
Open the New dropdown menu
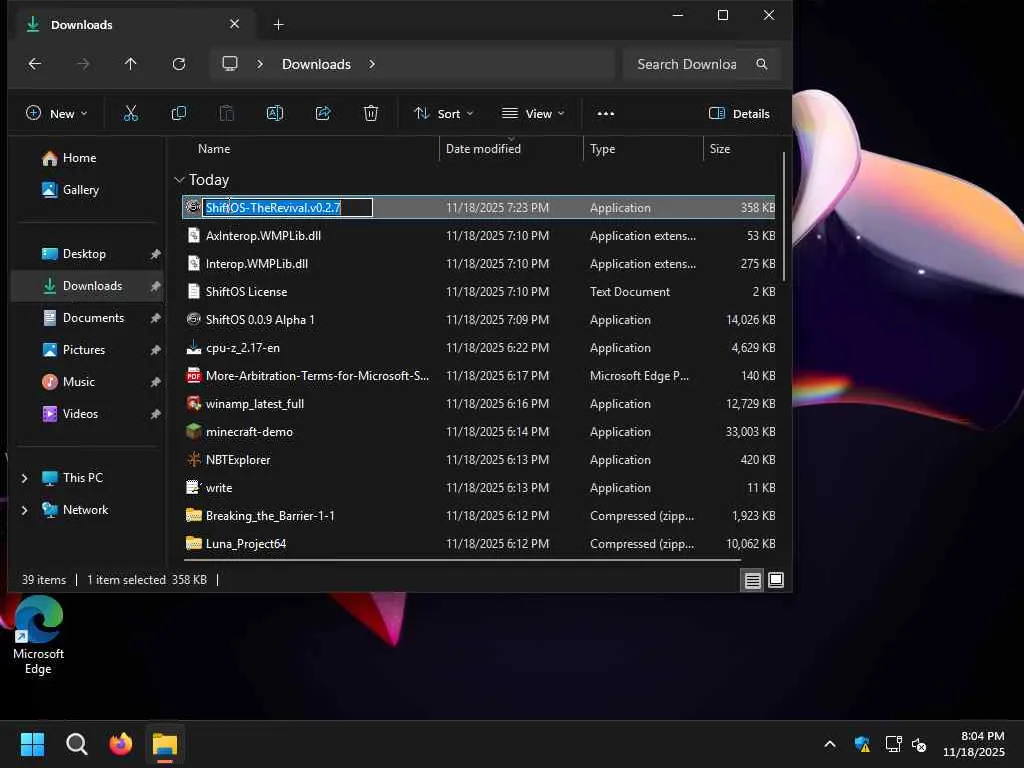[56, 114]
